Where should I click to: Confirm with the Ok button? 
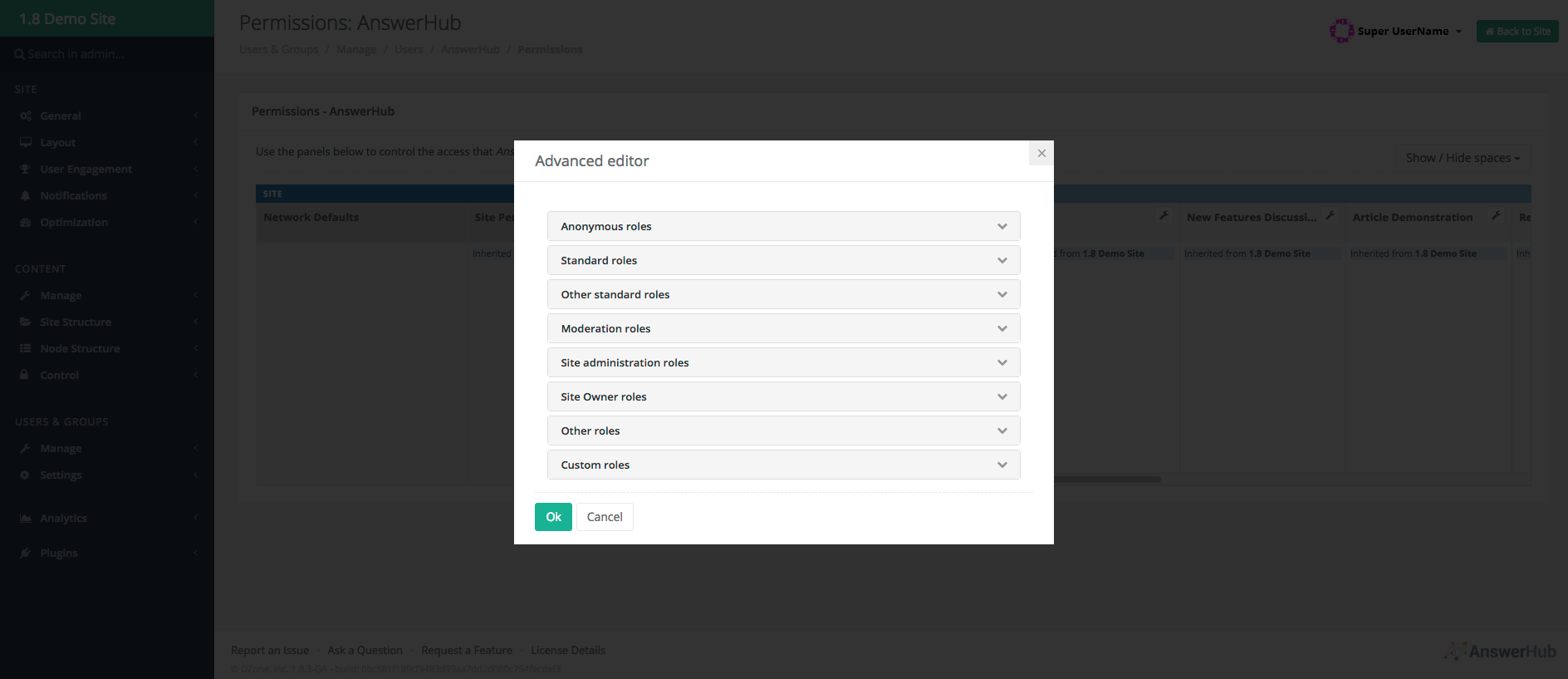553,517
